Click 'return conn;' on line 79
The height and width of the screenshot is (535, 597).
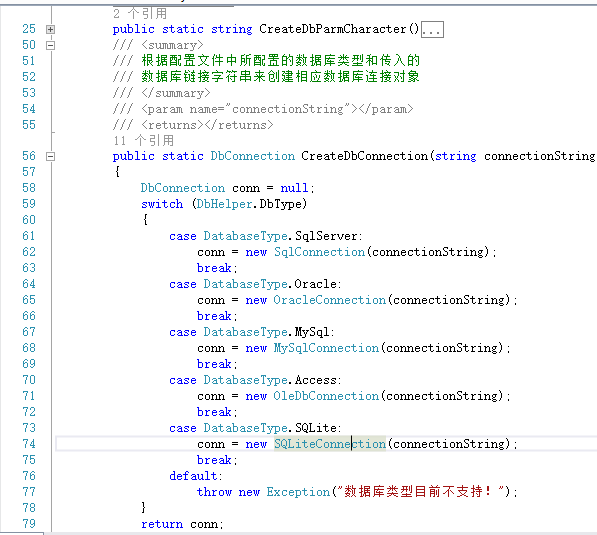coord(182,524)
